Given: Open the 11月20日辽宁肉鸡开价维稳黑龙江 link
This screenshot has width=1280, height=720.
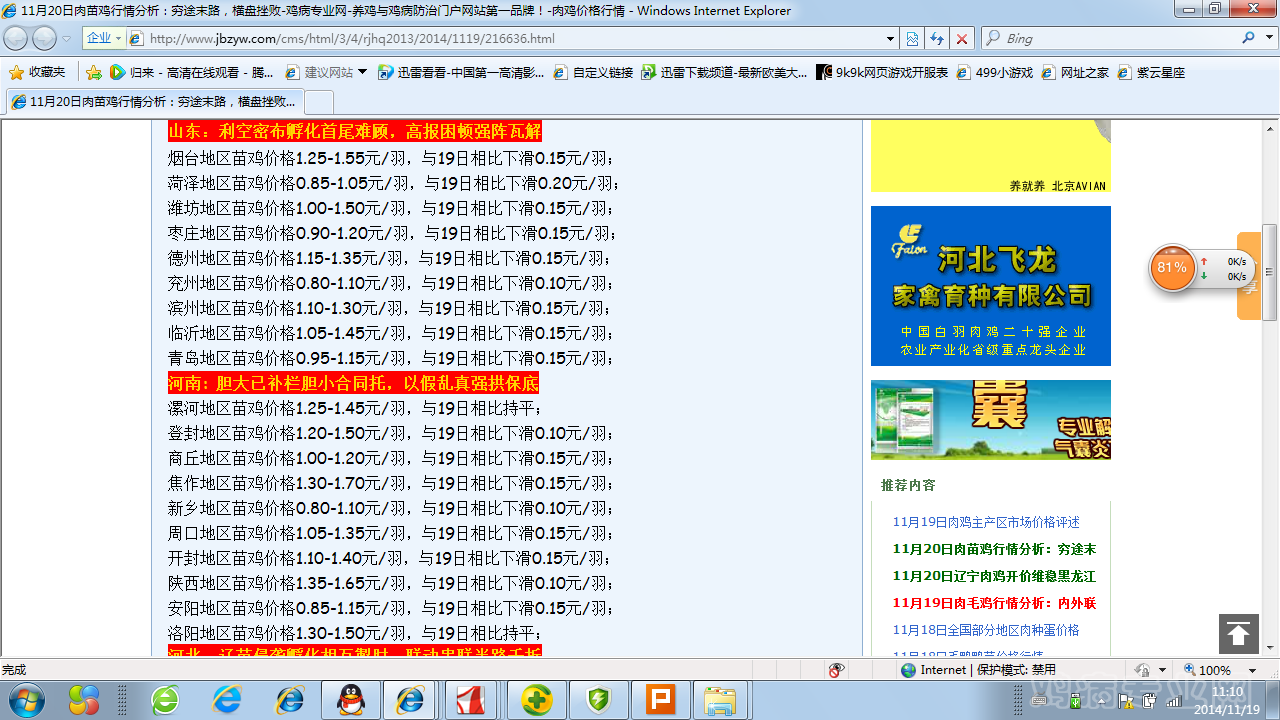Looking at the screenshot, I should [994, 576].
